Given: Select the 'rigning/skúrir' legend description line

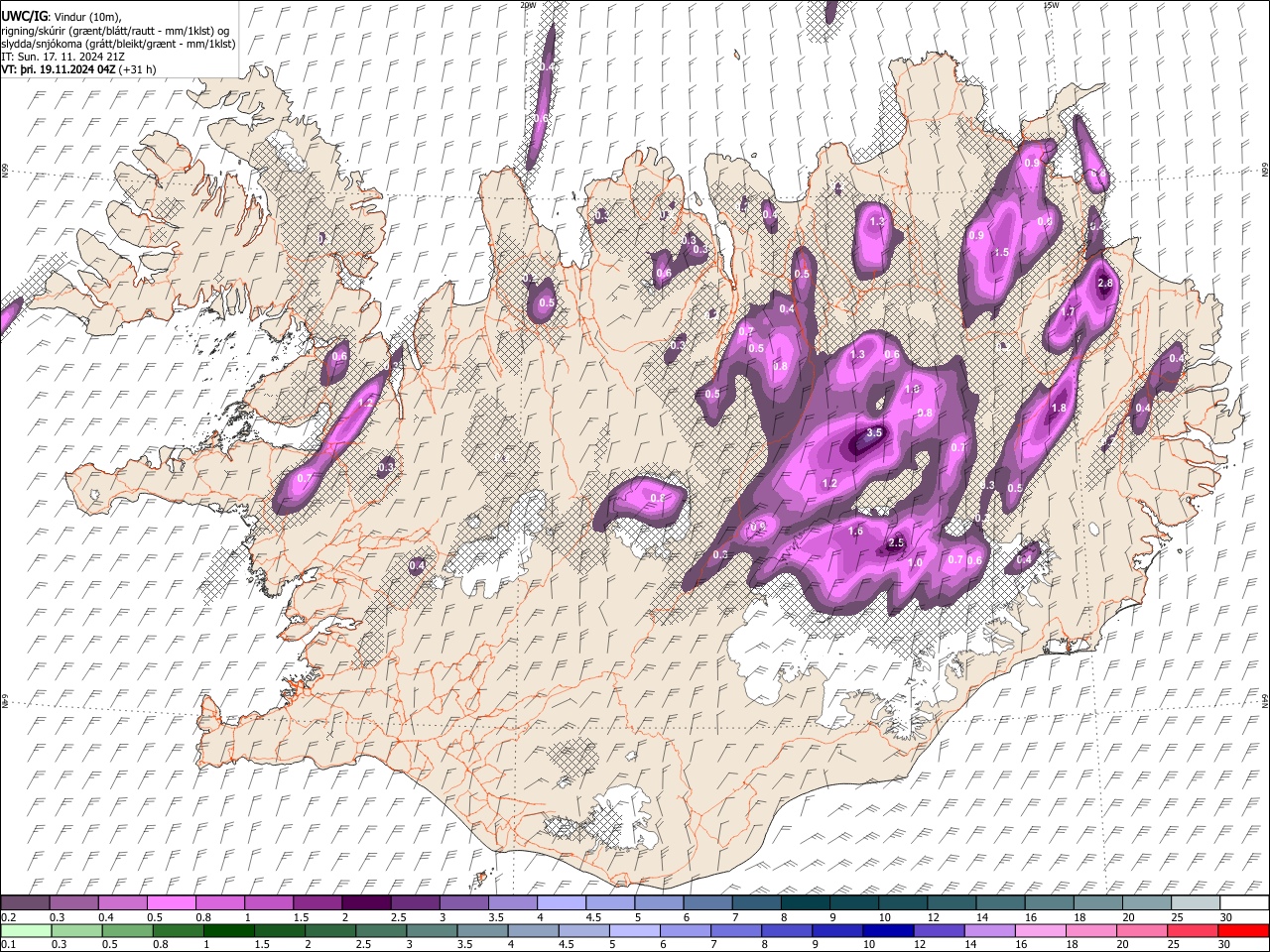Looking at the screenshot, I should point(116,31).
